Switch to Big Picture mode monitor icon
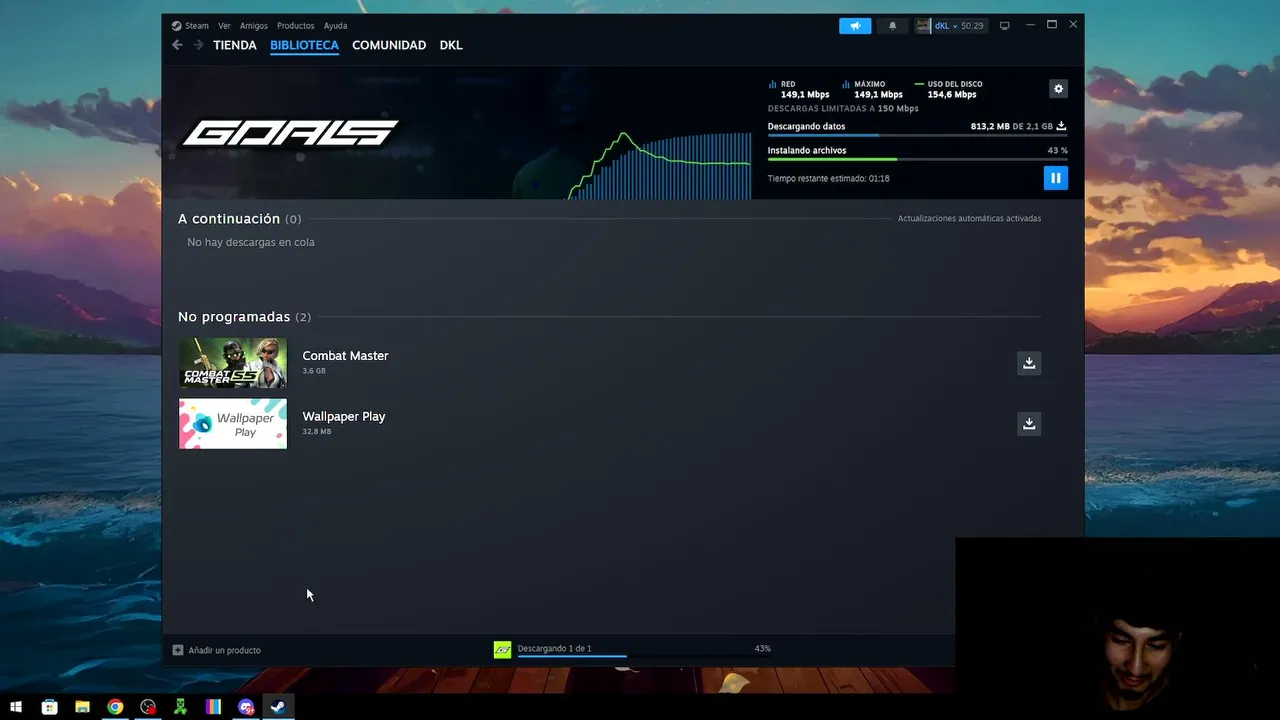 coord(1005,26)
